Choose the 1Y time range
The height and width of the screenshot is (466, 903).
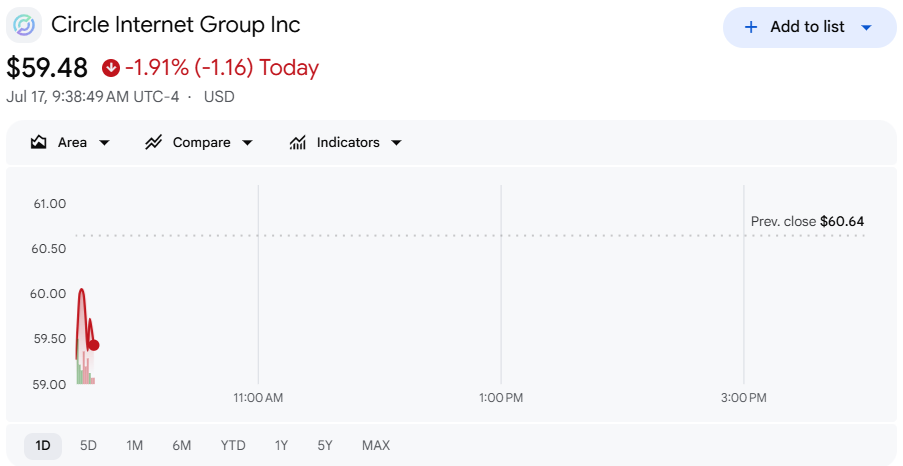pos(281,445)
